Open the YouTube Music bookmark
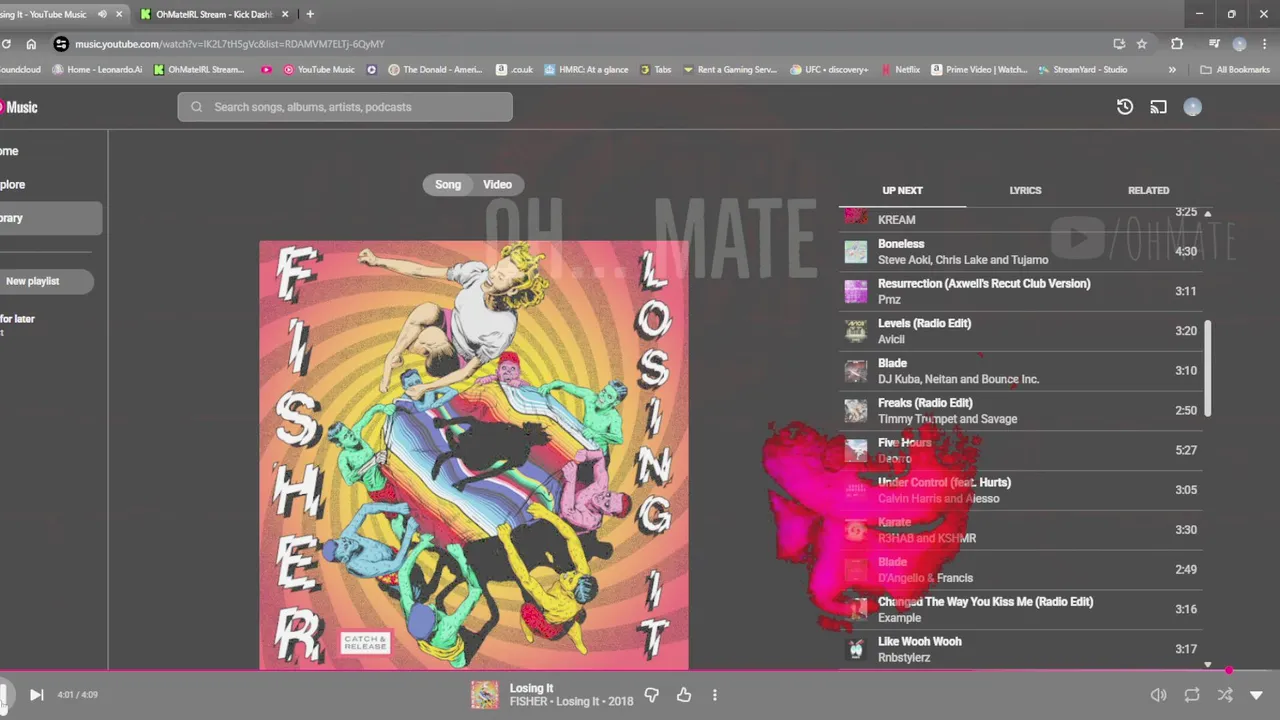1280x720 pixels. click(x=319, y=70)
